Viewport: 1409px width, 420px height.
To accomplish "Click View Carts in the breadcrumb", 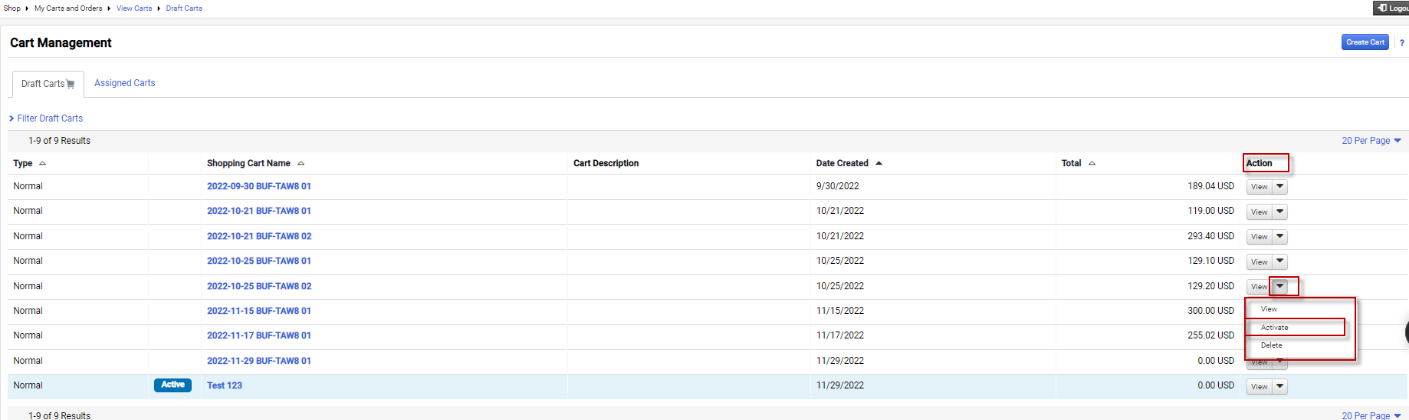I will pos(136,8).
